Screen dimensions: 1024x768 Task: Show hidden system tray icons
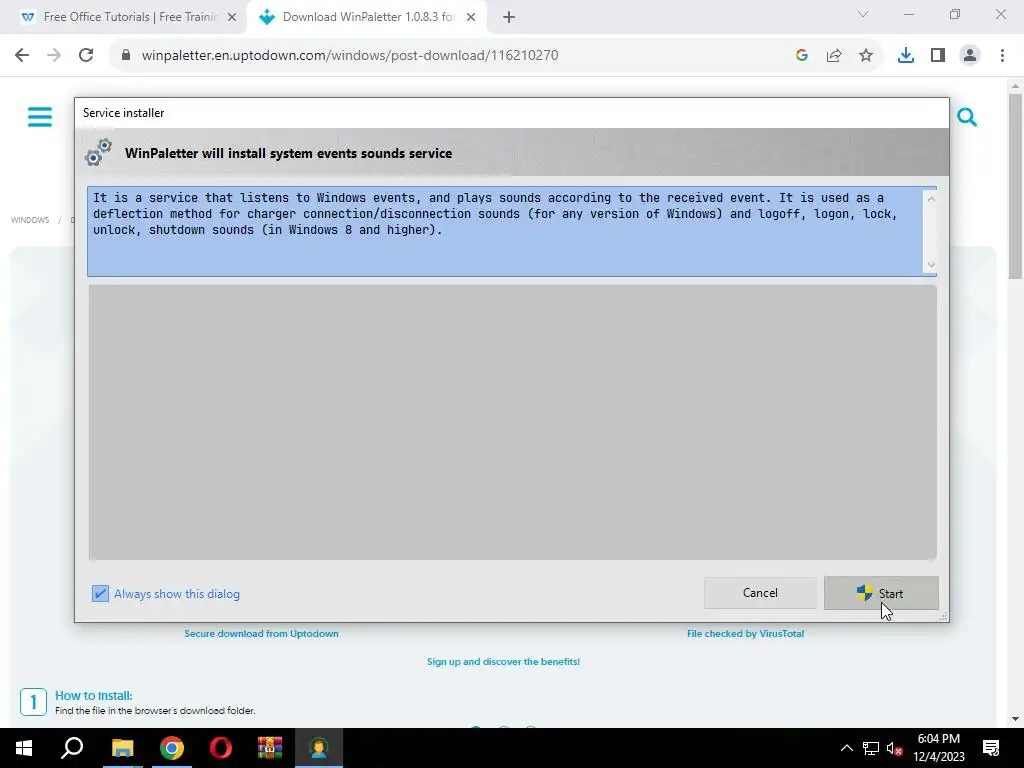click(x=846, y=748)
